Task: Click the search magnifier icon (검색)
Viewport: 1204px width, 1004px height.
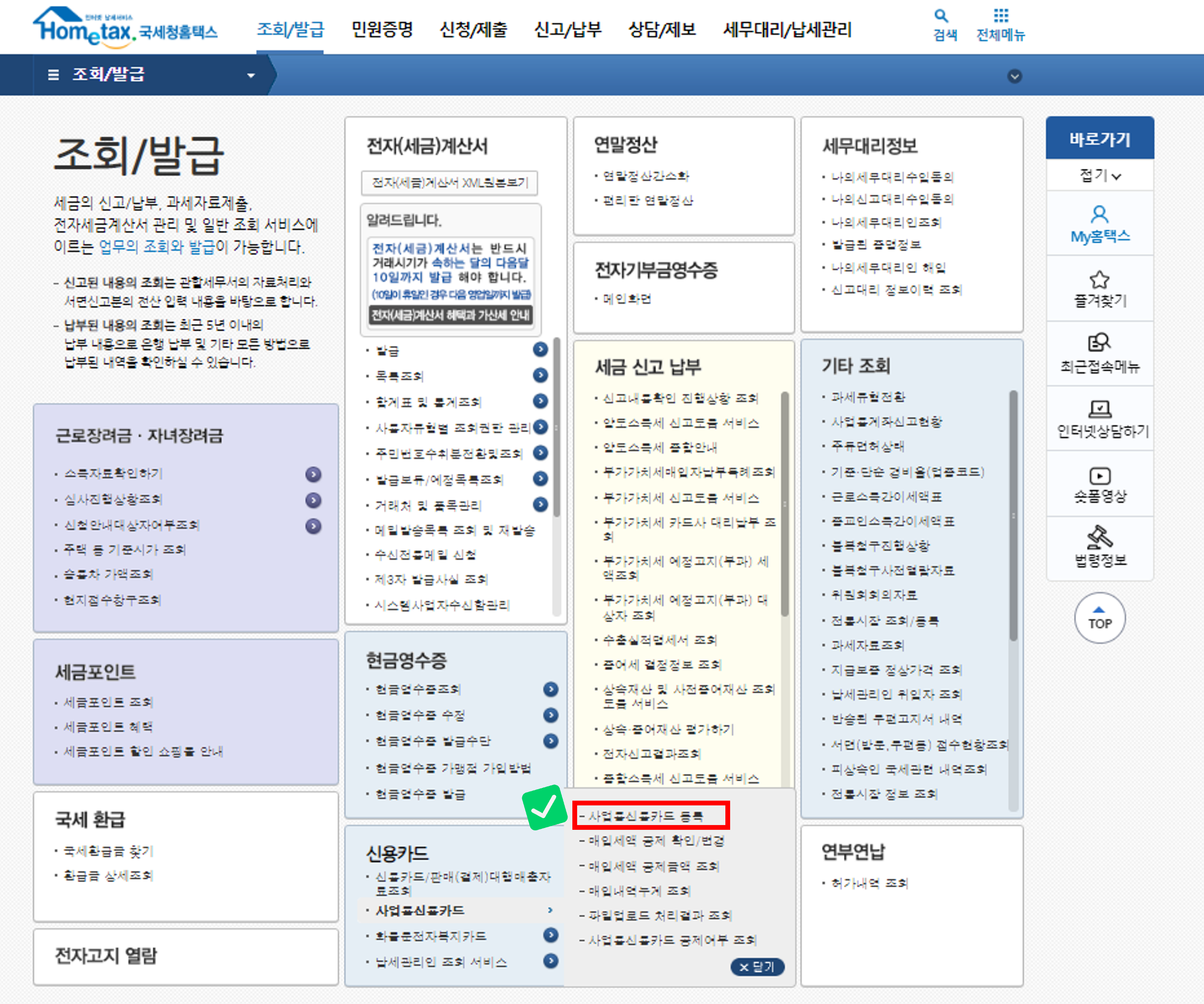Action: [941, 16]
